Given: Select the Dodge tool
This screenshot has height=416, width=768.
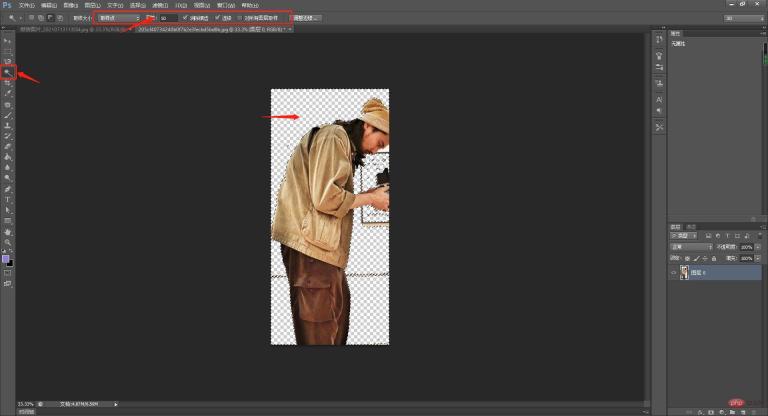Looking at the screenshot, I should 7,178.
